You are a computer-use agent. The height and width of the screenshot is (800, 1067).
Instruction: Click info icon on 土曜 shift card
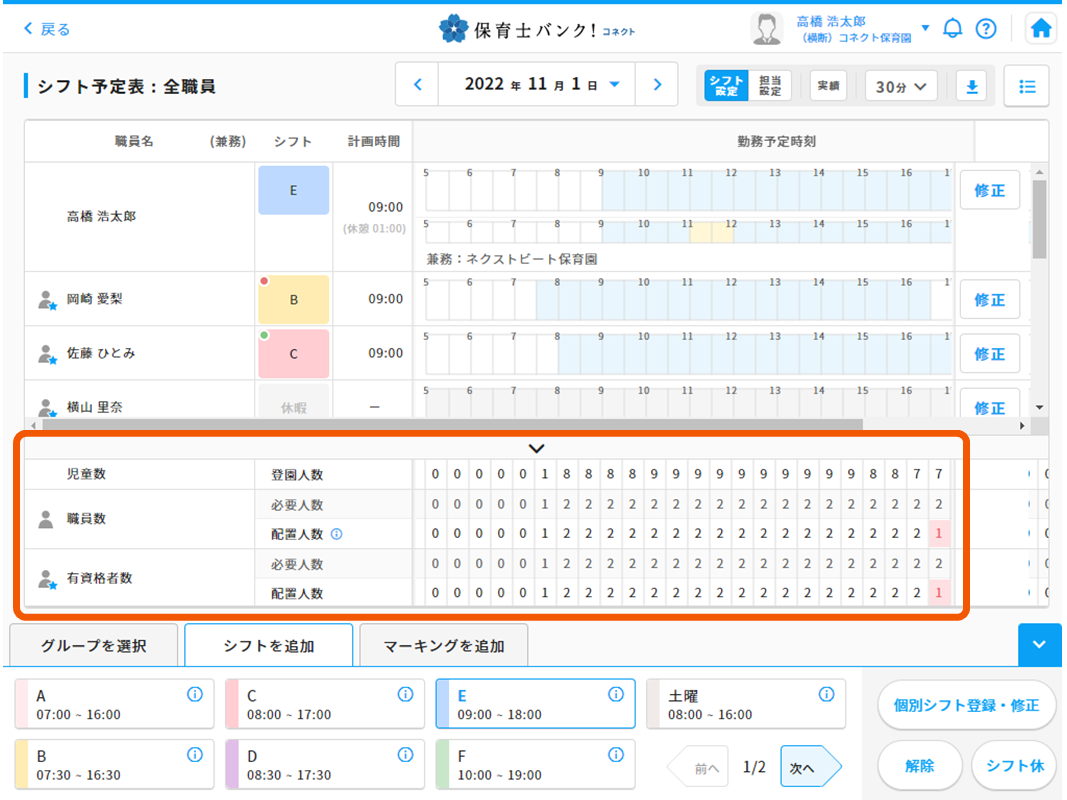pos(826,695)
